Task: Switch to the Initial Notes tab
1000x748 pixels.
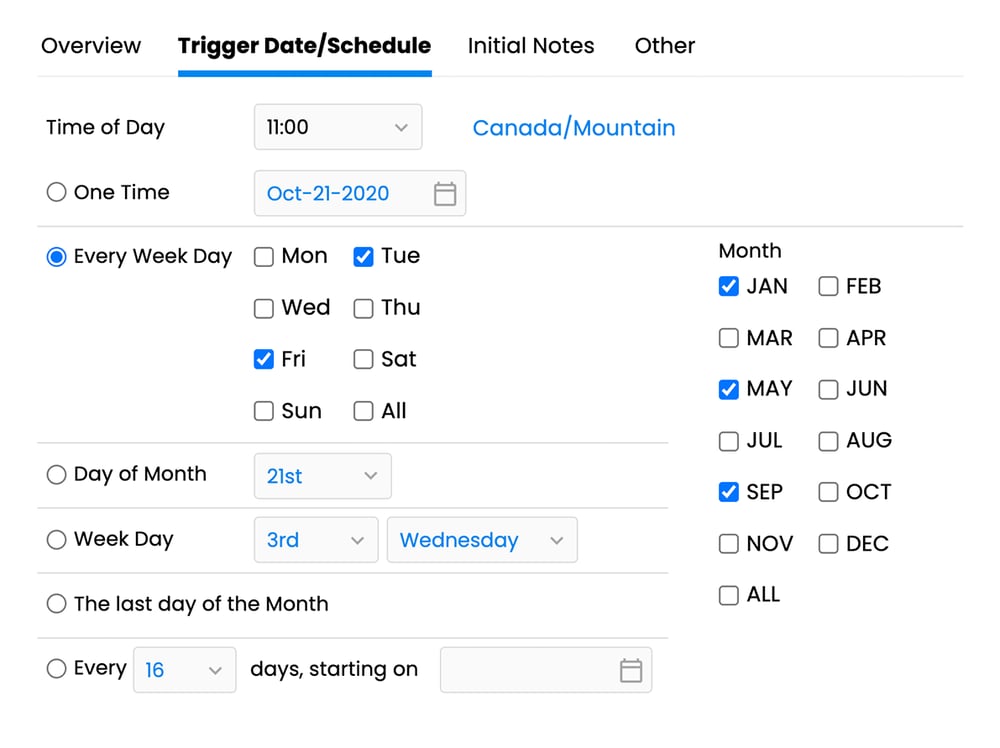Action: 531,45
